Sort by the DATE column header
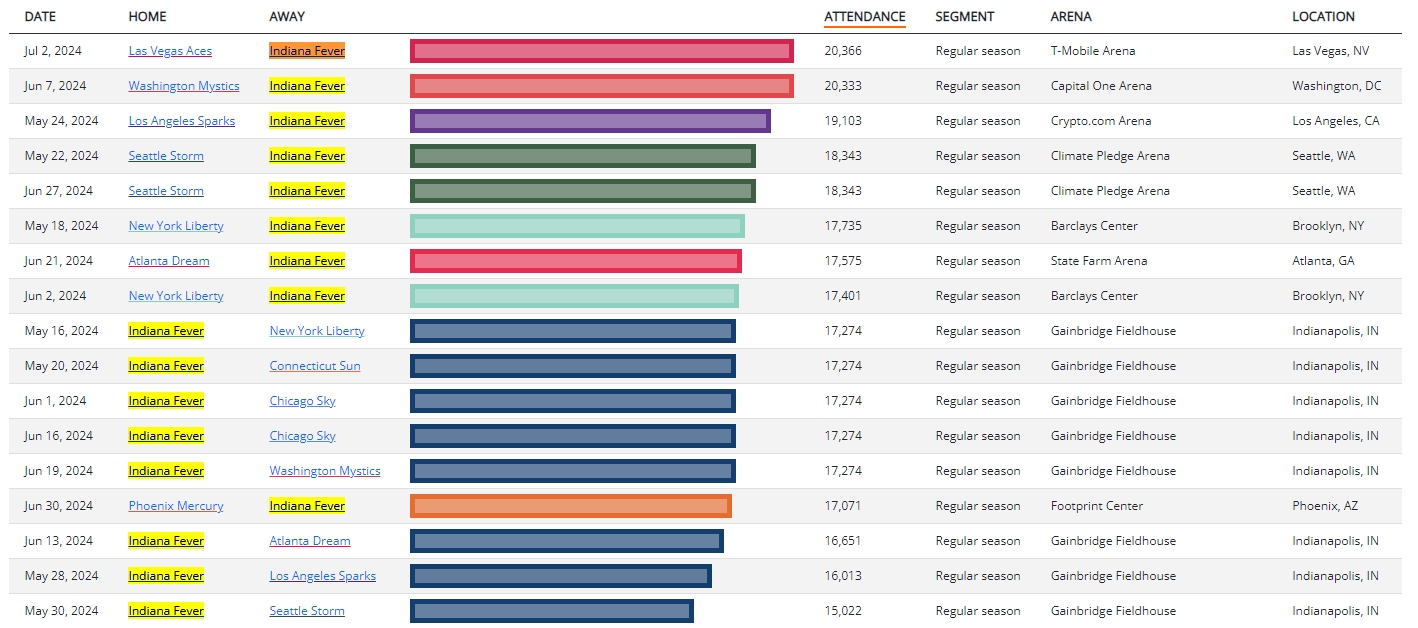1418x628 pixels. click(x=40, y=16)
